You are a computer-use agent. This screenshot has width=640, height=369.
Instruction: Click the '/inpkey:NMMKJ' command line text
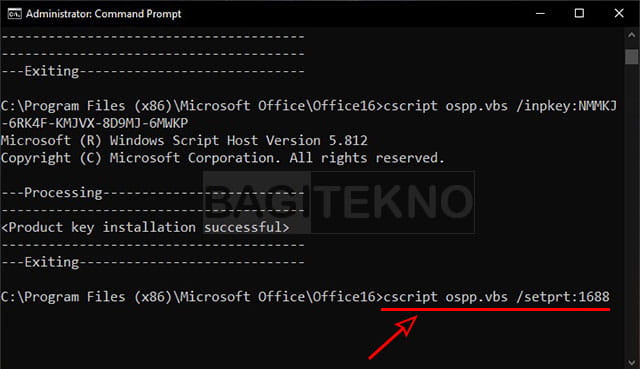[567, 106]
